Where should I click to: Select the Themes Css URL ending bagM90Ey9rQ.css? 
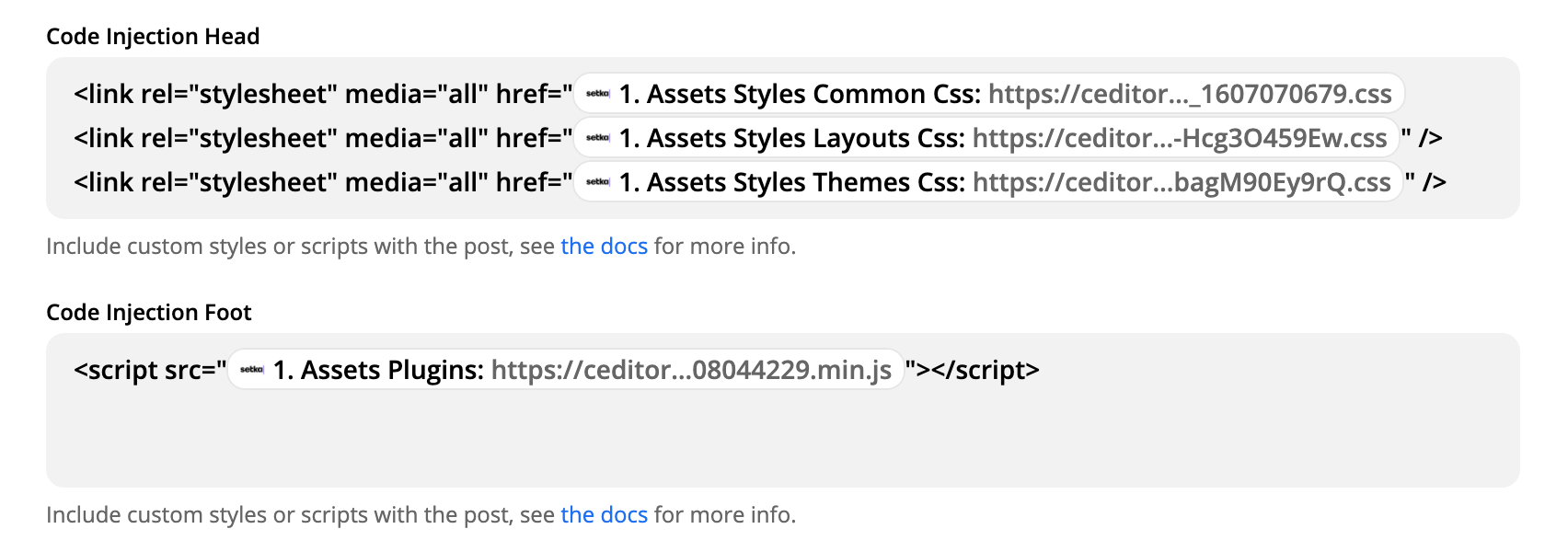(x=1181, y=182)
